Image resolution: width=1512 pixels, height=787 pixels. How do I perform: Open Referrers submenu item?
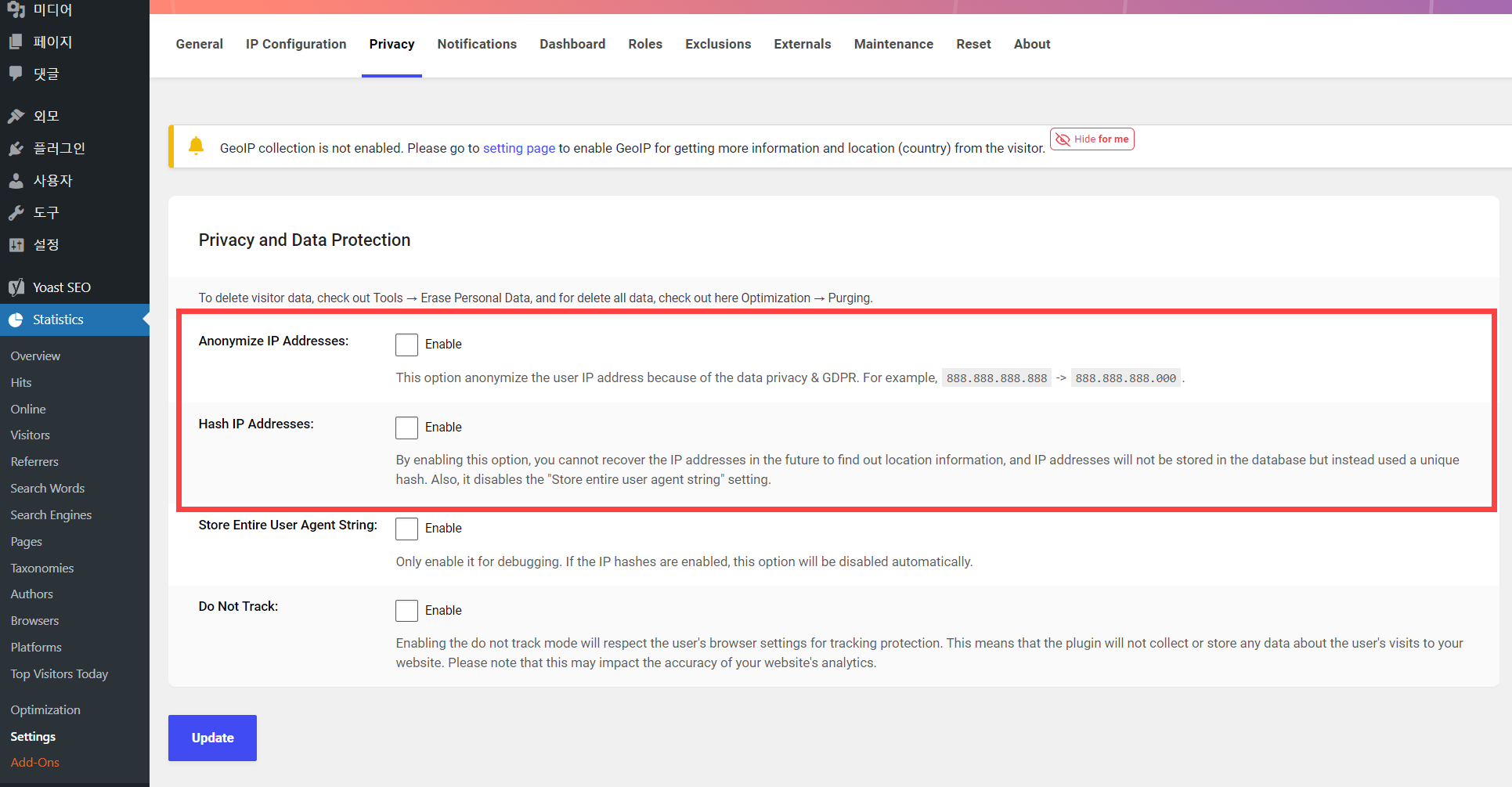click(34, 461)
